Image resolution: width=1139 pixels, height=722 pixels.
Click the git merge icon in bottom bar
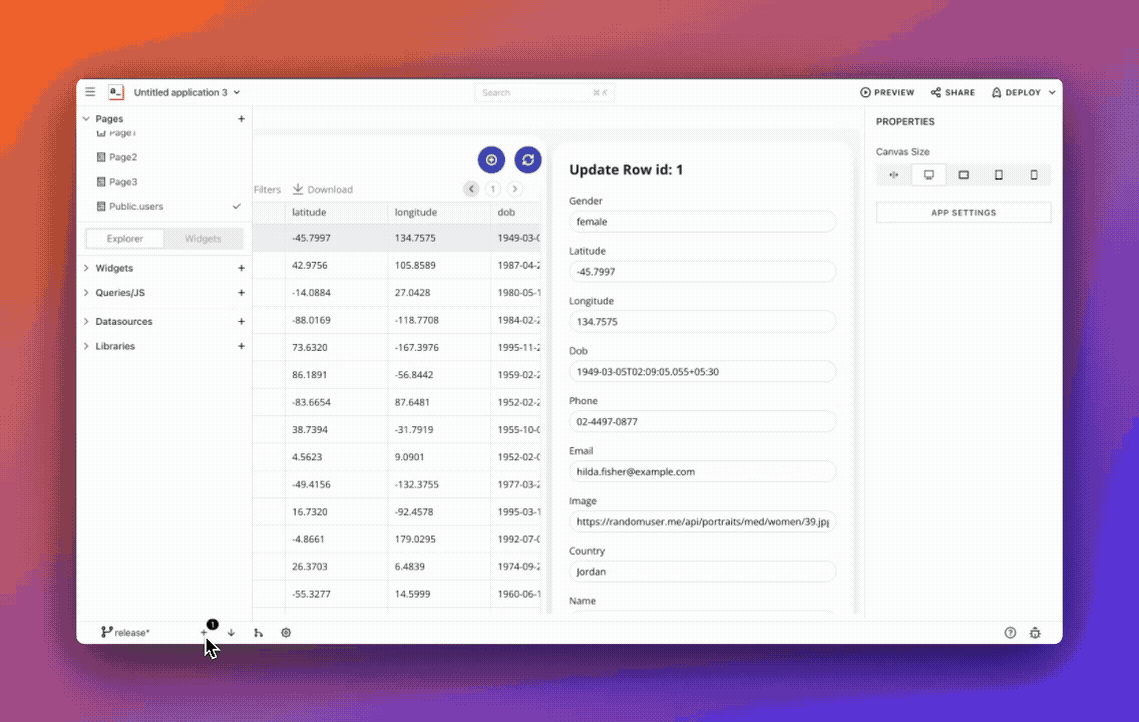point(258,633)
